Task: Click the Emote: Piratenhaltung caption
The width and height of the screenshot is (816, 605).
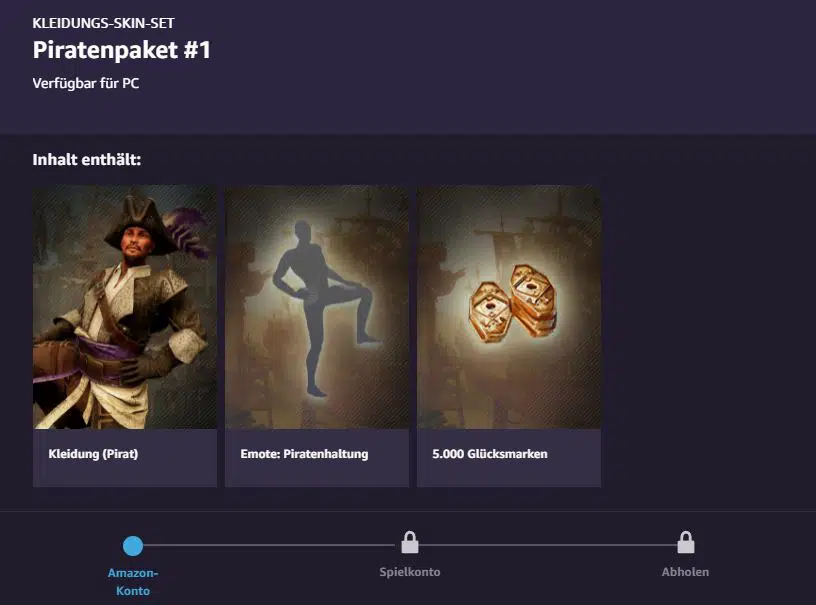Action: (x=304, y=454)
